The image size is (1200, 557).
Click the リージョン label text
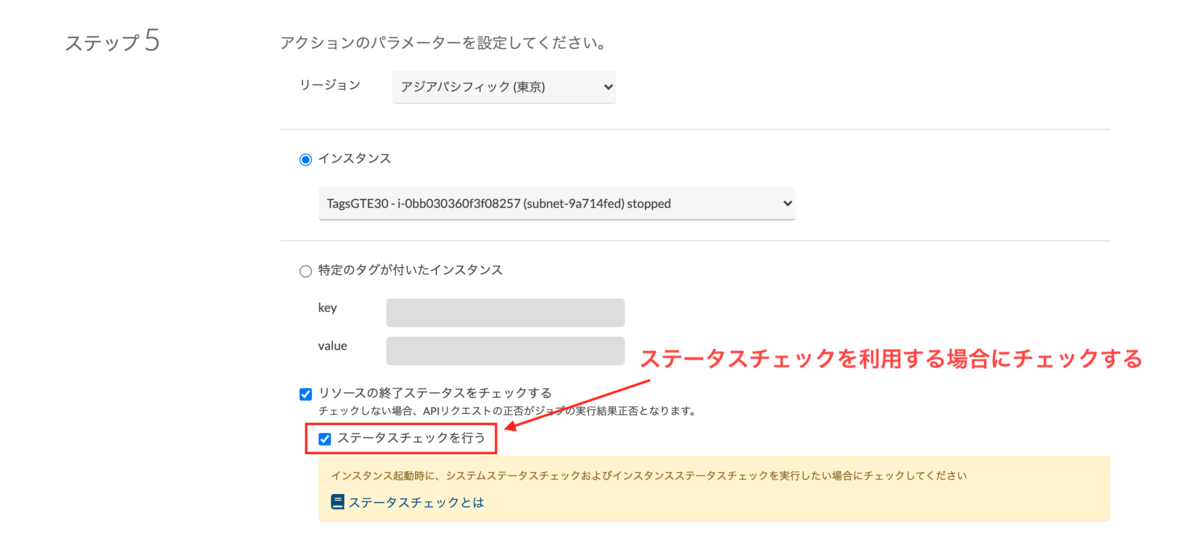click(330, 85)
